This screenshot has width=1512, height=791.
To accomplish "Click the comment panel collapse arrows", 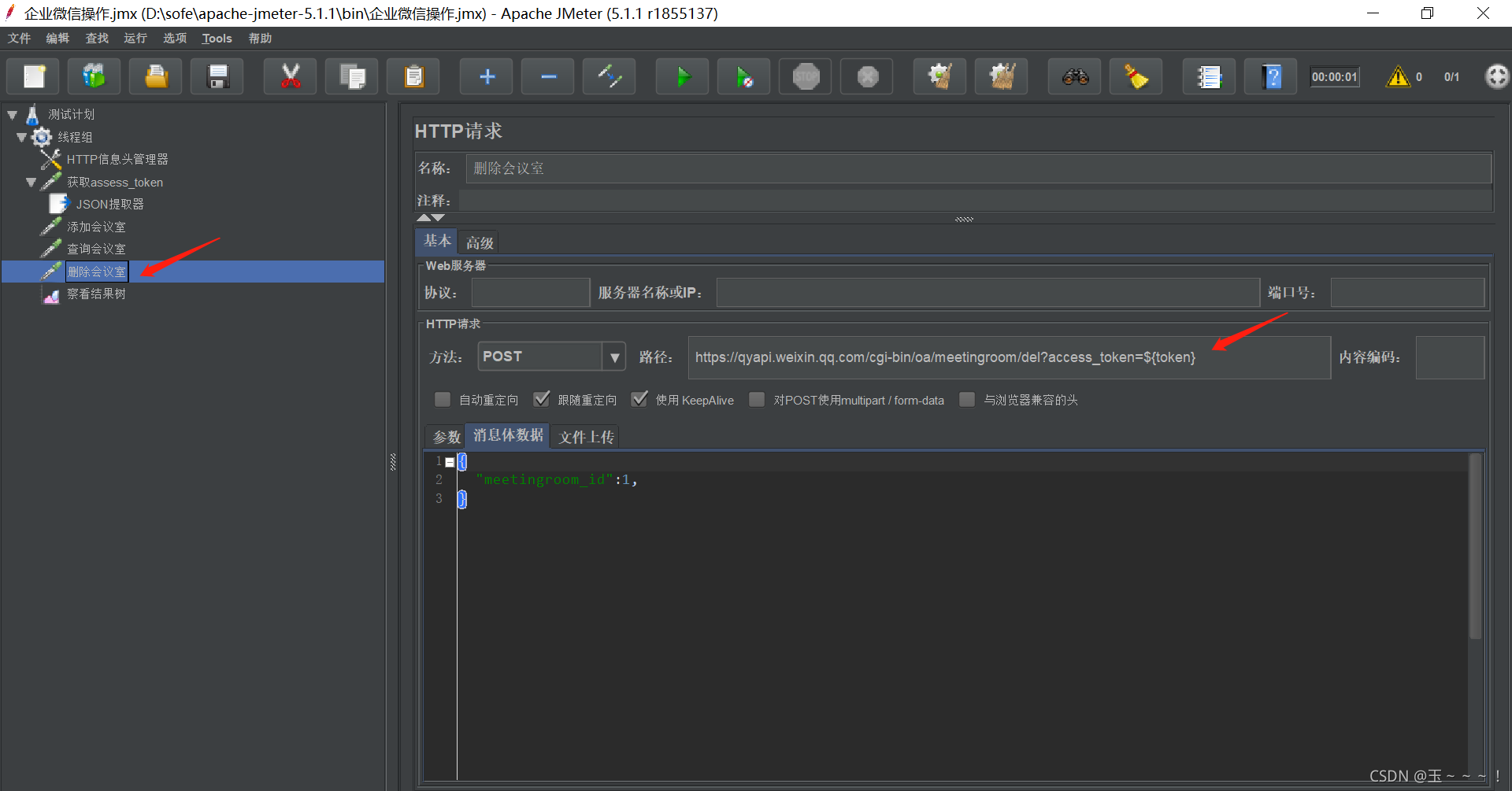I will click(431, 217).
